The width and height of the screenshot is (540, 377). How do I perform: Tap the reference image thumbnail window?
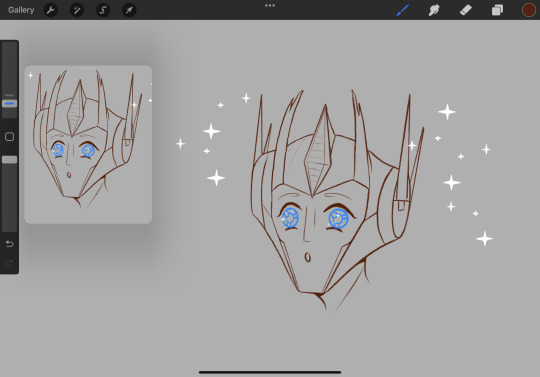(88, 145)
